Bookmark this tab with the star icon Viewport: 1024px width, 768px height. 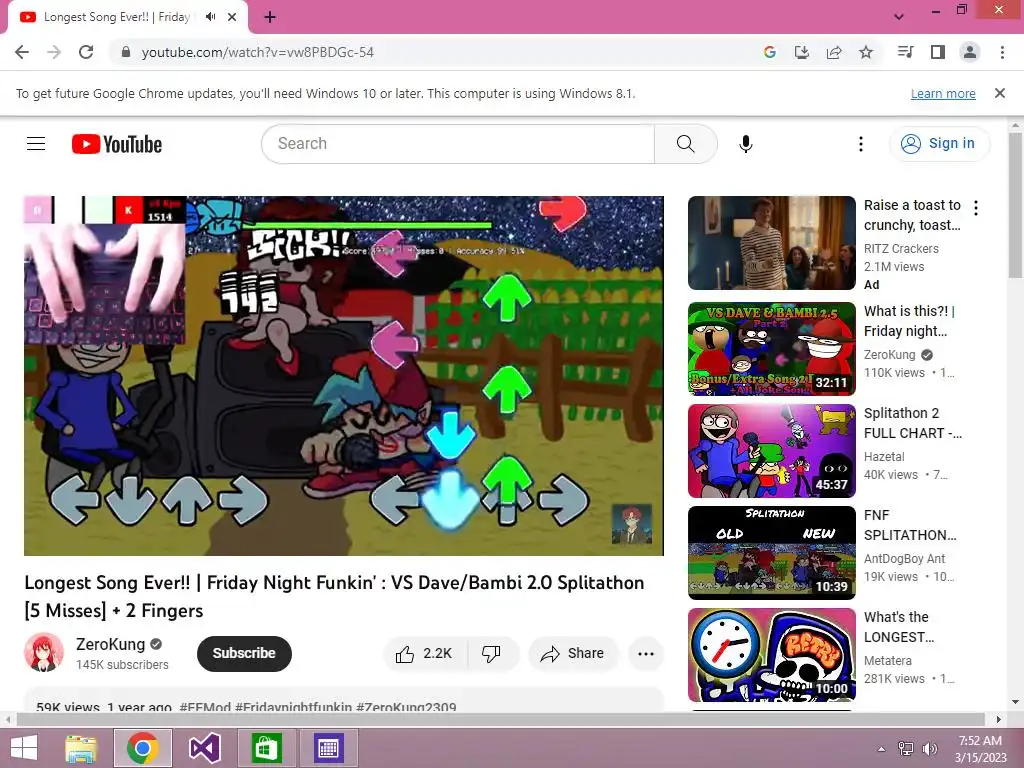(866, 52)
